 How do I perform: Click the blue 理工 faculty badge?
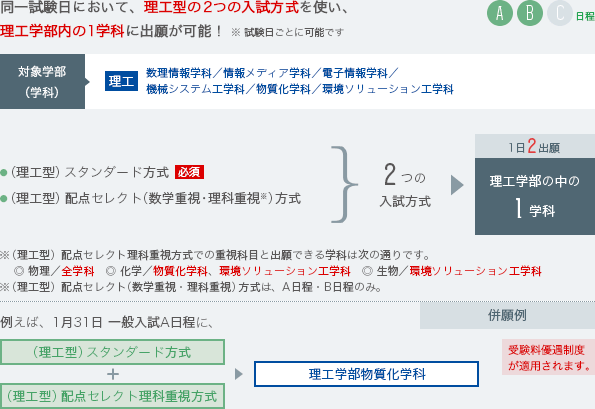coord(121,81)
